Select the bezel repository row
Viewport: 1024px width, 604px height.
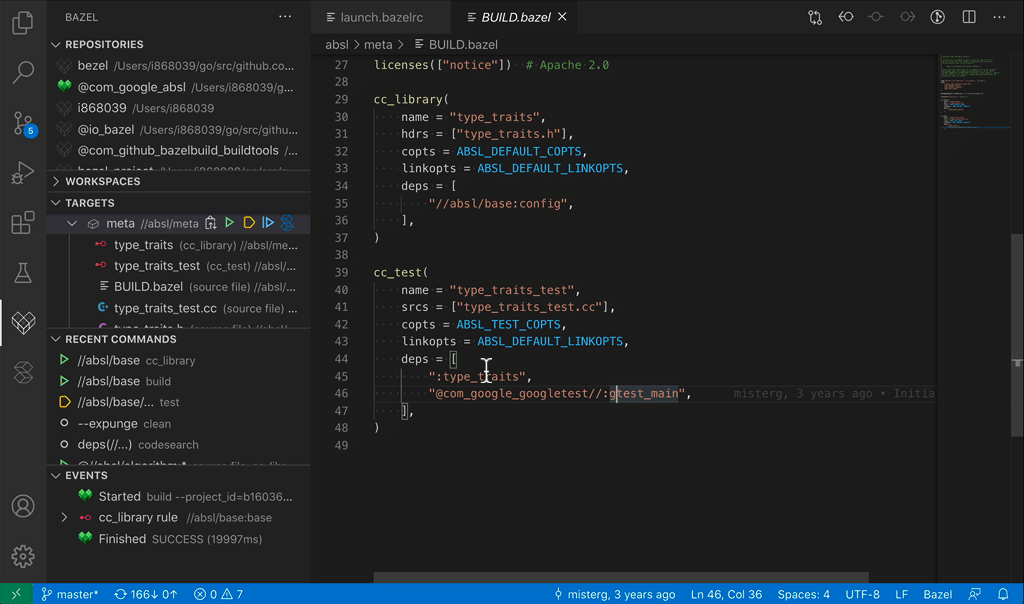click(178, 65)
